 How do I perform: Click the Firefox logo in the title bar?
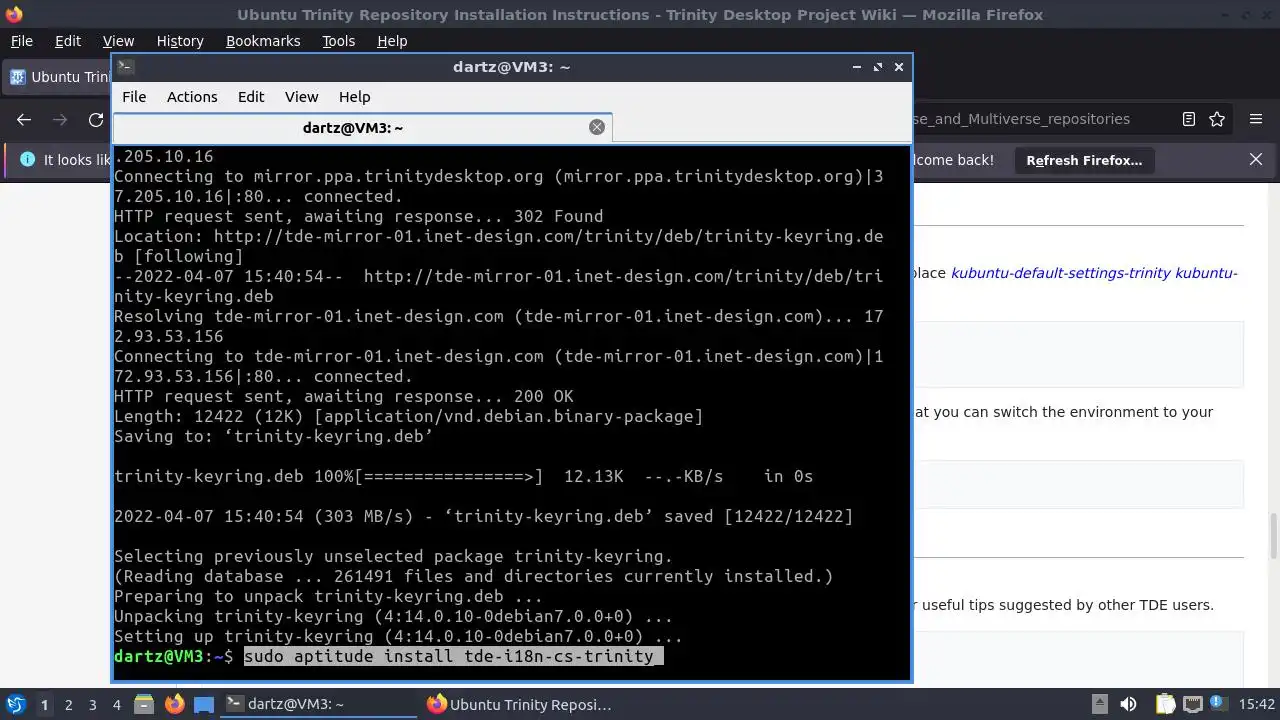(13, 14)
